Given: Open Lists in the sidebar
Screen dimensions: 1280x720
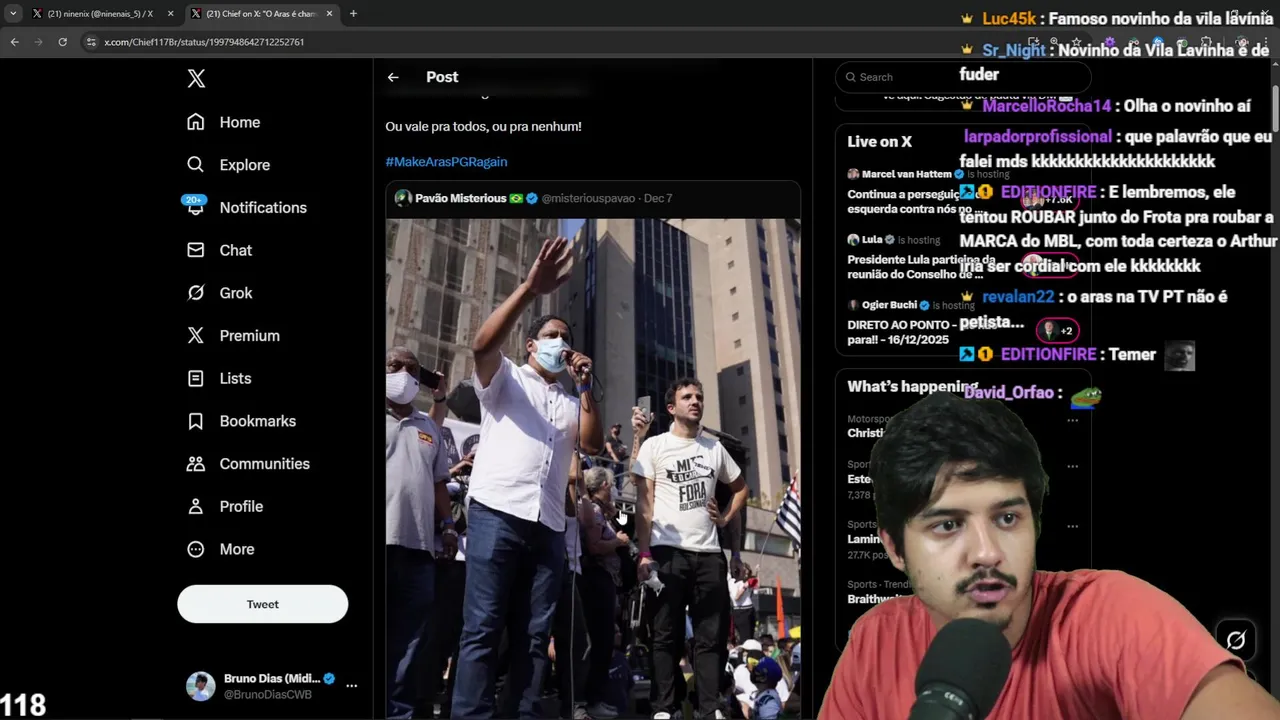Looking at the screenshot, I should [x=219, y=378].
